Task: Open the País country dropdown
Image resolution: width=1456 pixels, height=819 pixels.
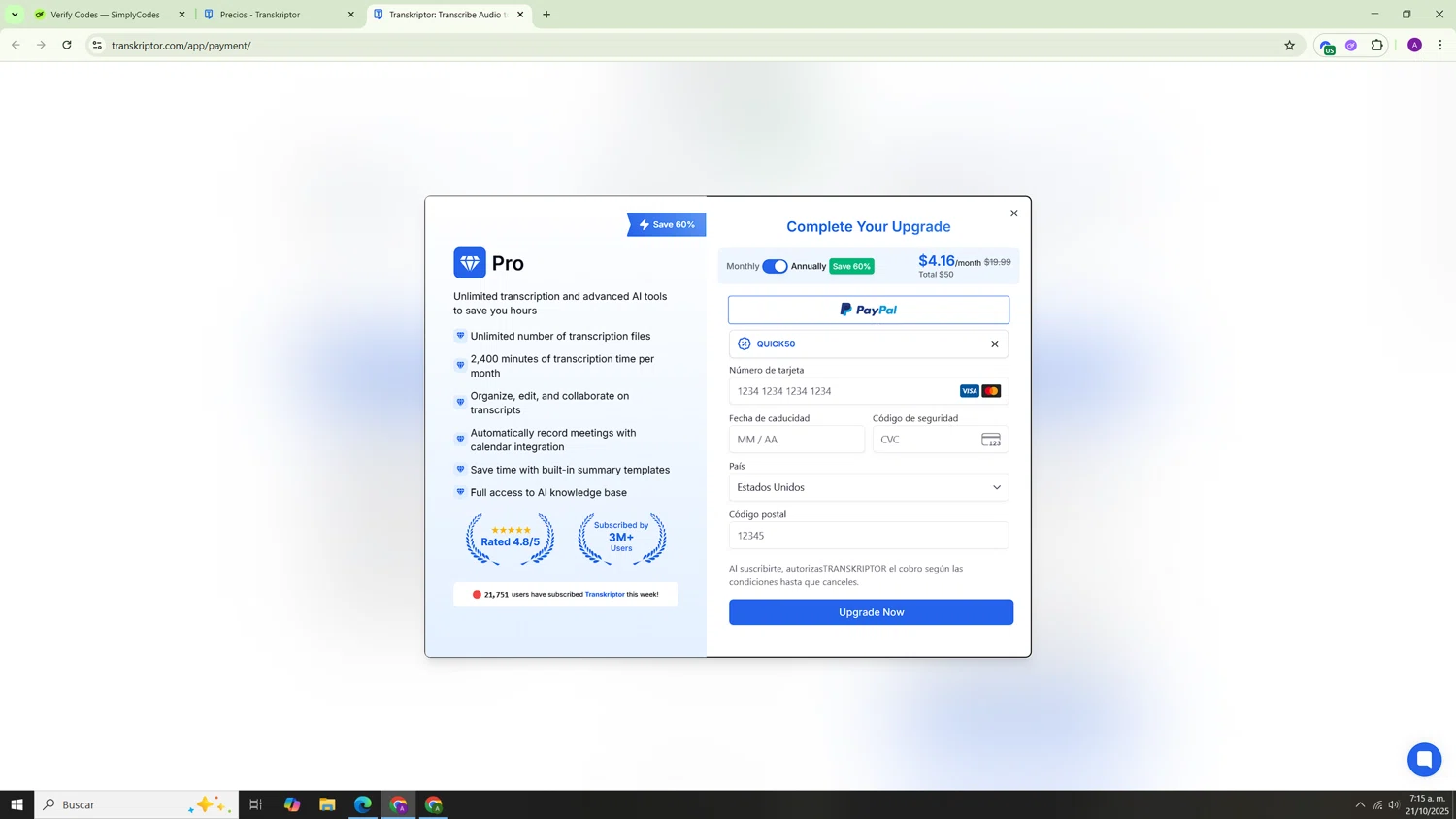Action: (869, 487)
